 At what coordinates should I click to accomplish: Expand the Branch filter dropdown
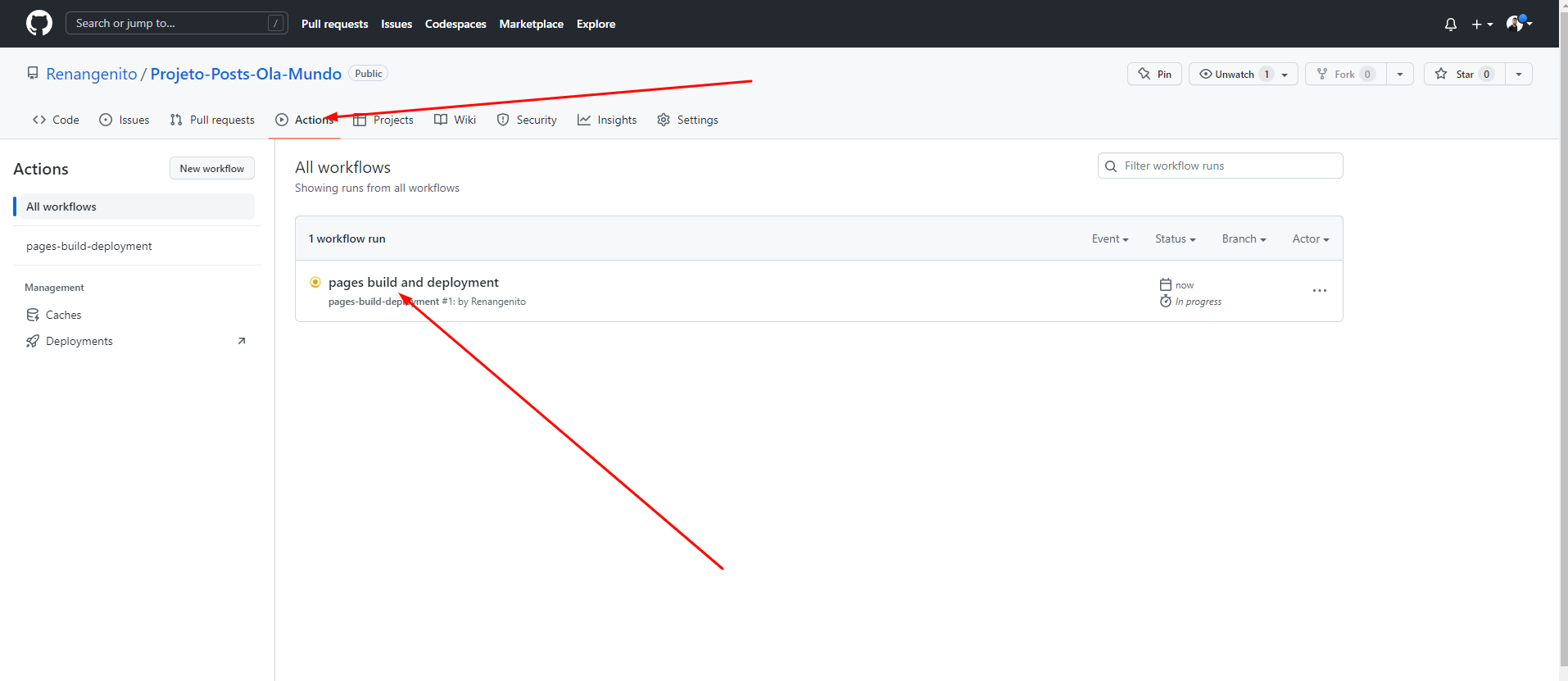tap(1244, 238)
